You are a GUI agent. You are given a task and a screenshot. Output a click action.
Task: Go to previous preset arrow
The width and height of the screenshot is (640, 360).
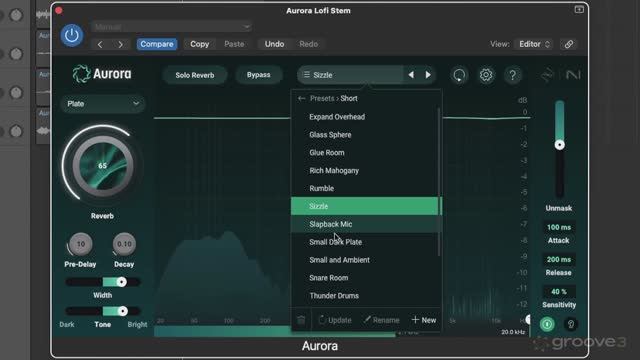pyautogui.click(x=411, y=75)
